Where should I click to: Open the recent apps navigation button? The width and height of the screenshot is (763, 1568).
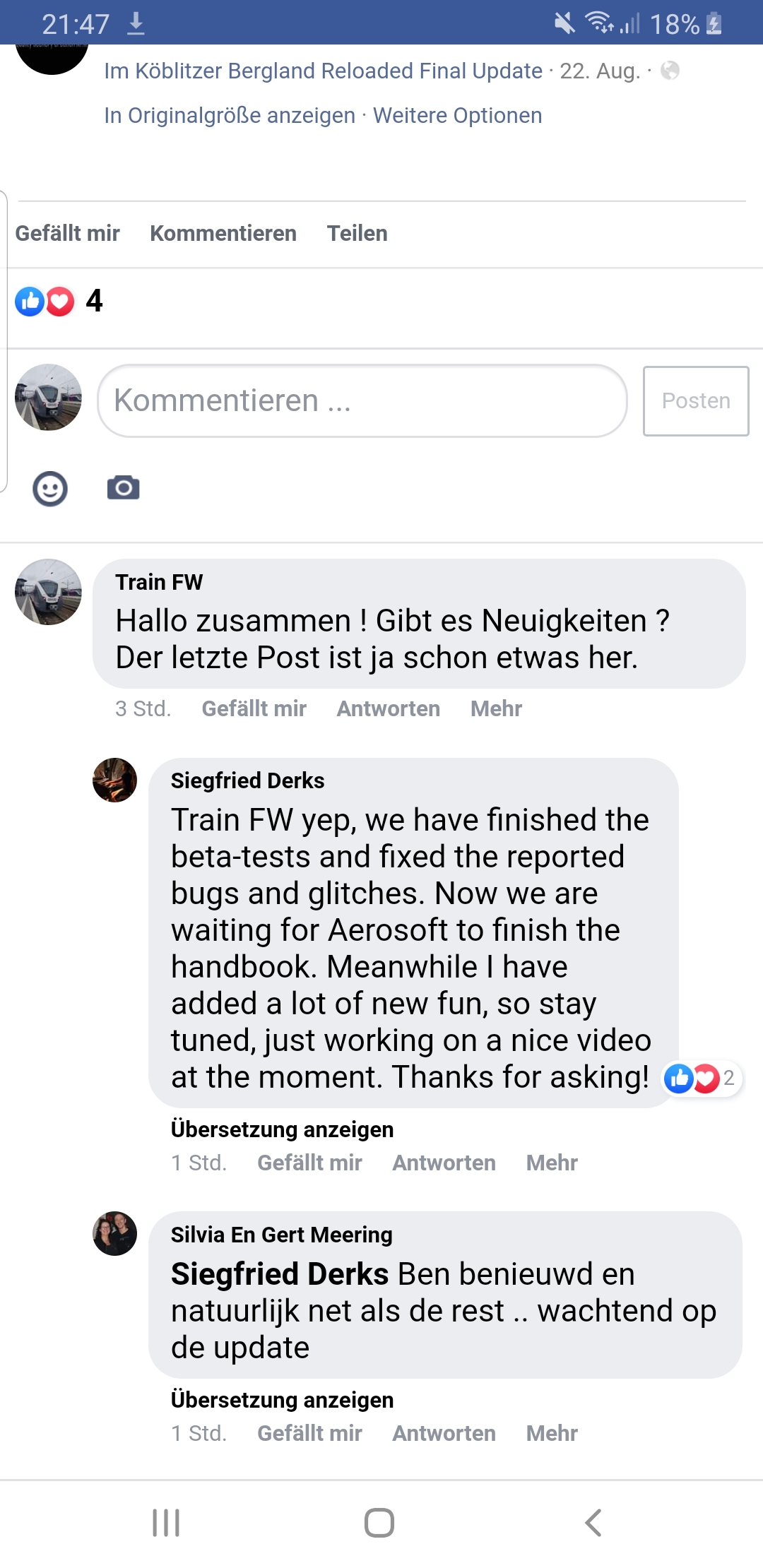coord(166,1523)
